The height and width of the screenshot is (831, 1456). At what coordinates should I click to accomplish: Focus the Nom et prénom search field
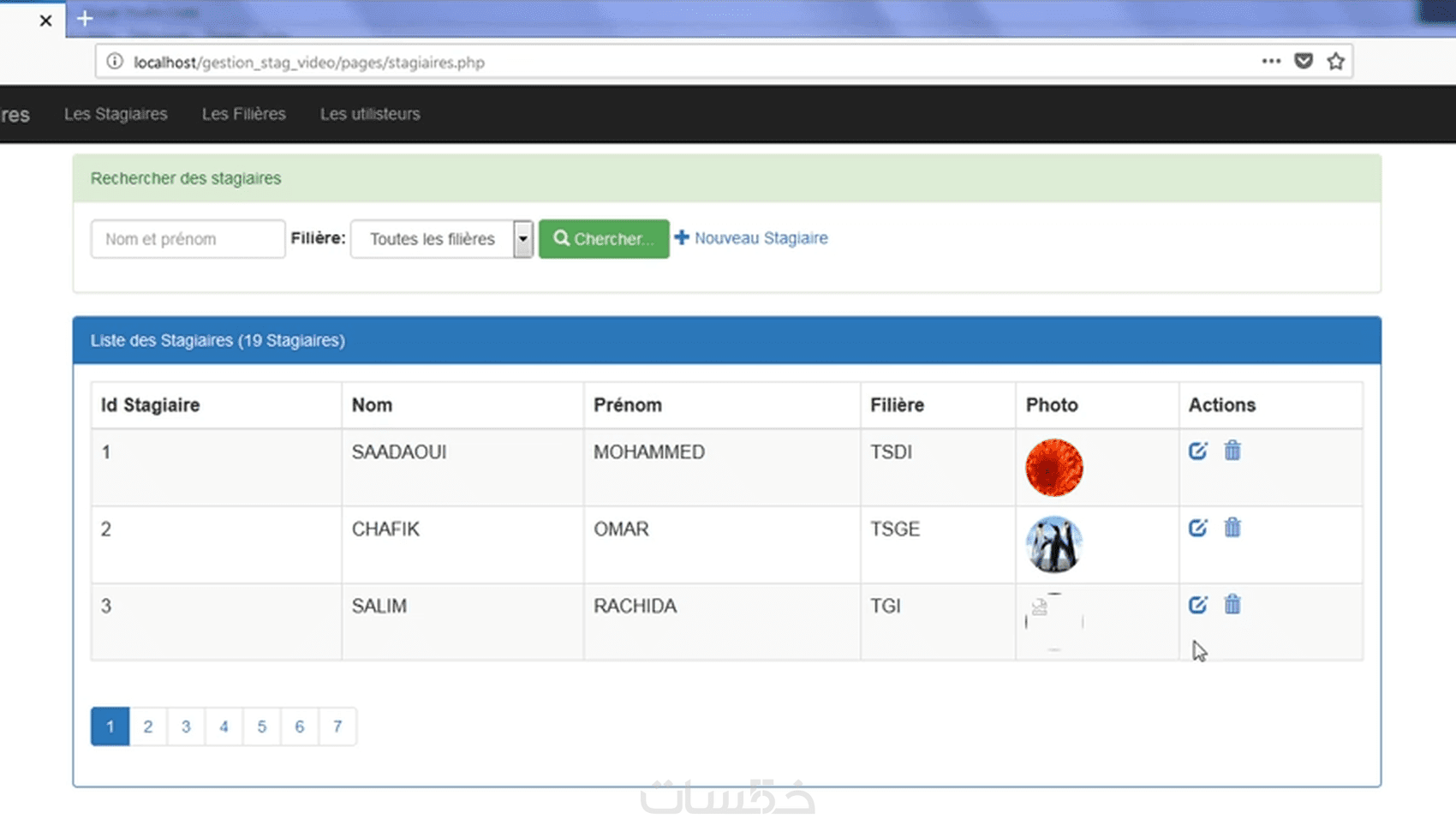tap(188, 239)
